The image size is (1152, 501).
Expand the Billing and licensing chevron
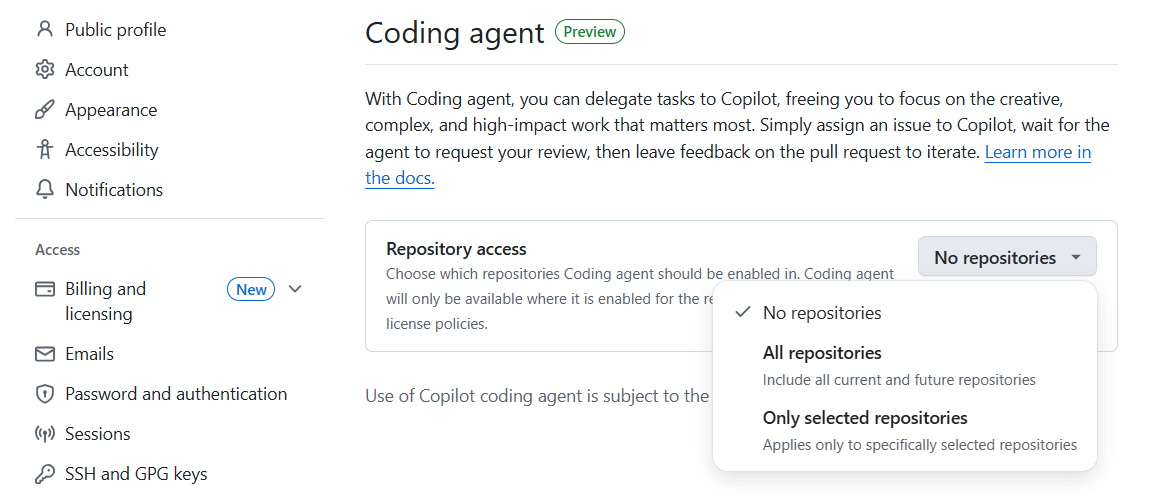tap(295, 289)
